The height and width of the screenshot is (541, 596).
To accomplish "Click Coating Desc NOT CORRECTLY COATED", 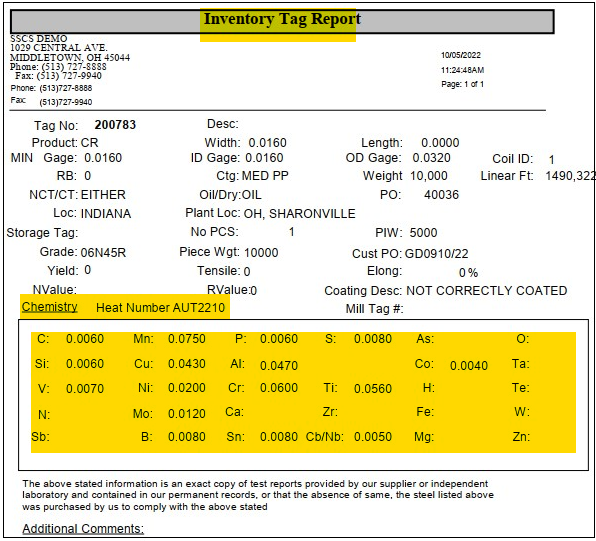I will [x=487, y=290].
